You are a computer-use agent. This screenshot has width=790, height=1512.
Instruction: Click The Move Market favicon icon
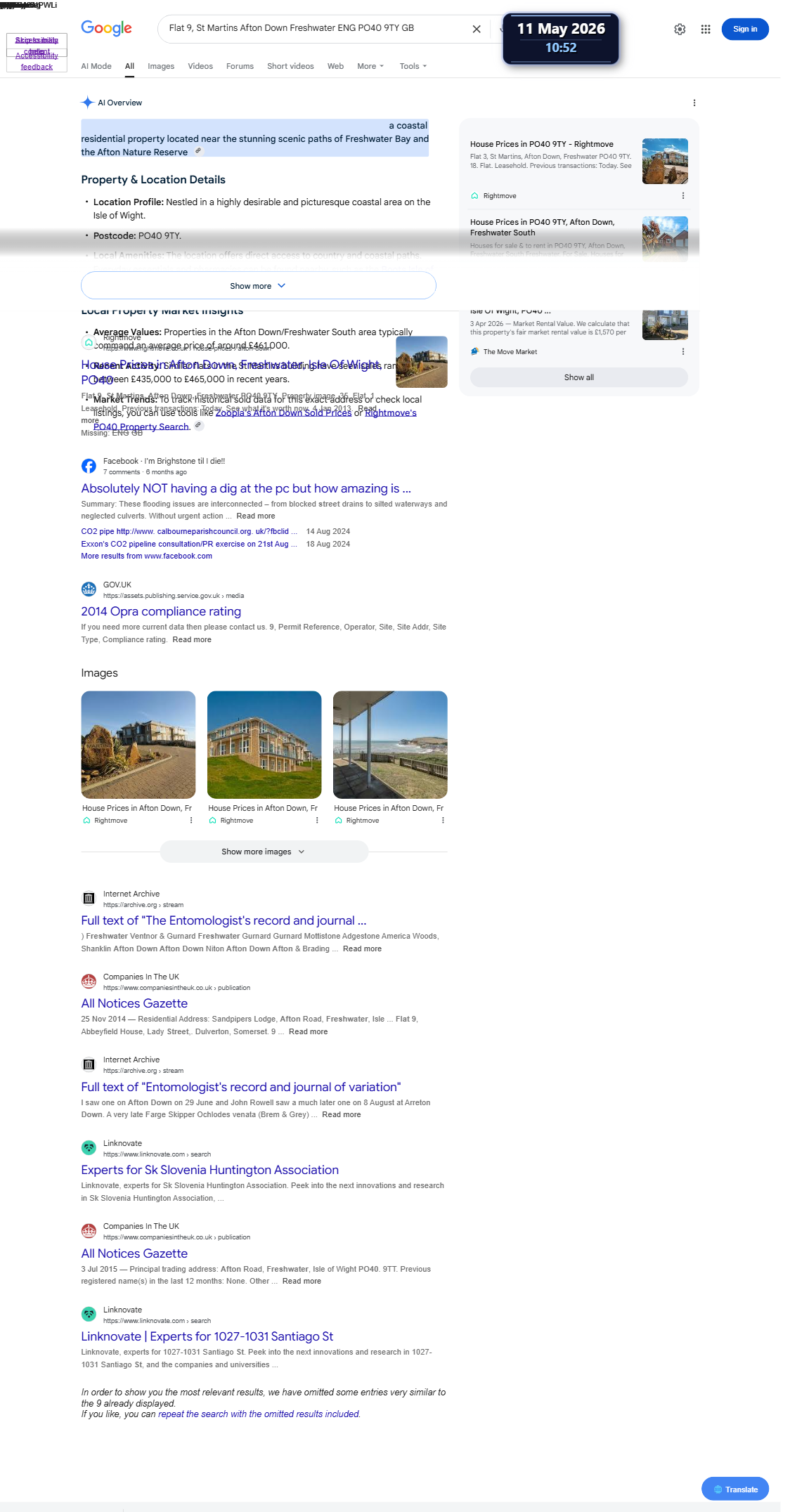tap(474, 352)
